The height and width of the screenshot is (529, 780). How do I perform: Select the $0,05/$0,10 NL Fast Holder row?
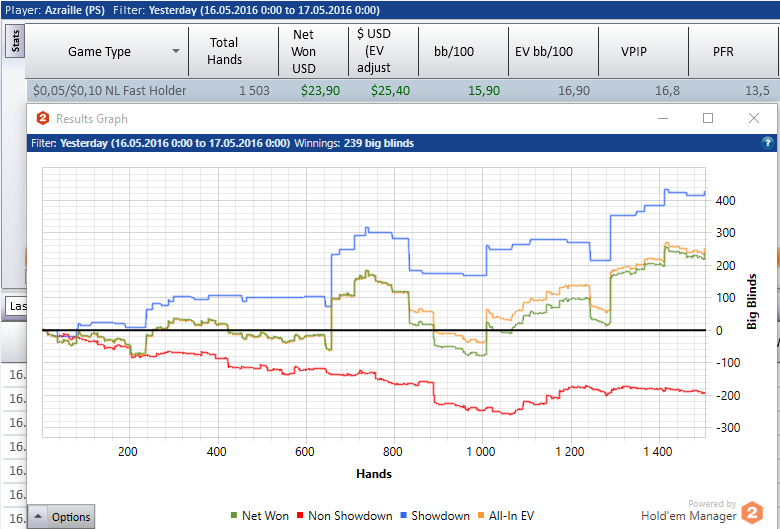(402, 91)
